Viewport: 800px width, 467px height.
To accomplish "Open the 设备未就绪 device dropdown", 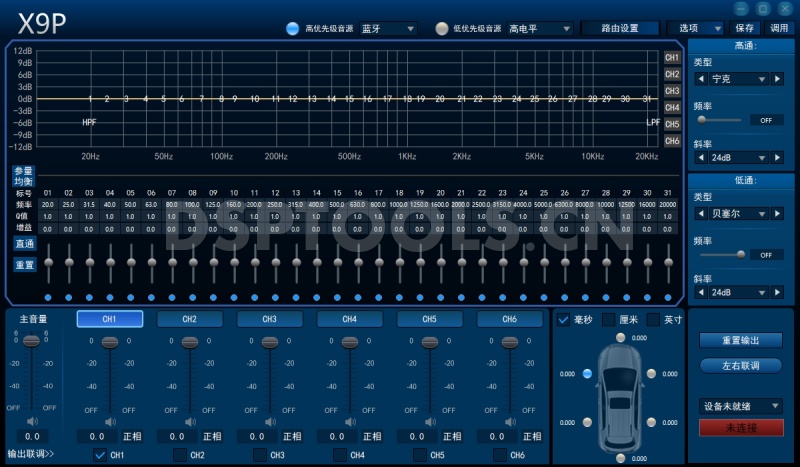I will (740, 406).
